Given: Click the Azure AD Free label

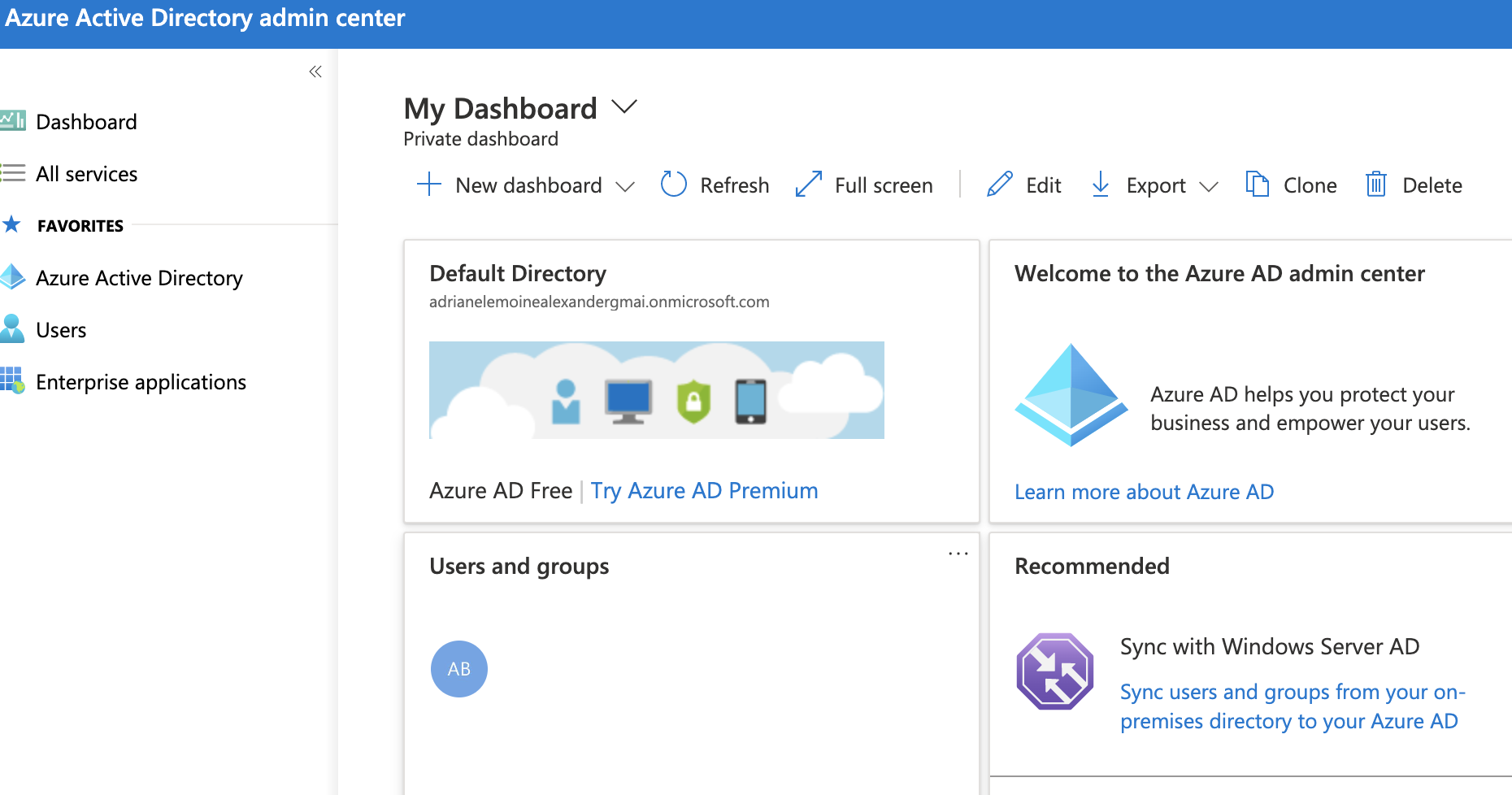Looking at the screenshot, I should coord(501,490).
